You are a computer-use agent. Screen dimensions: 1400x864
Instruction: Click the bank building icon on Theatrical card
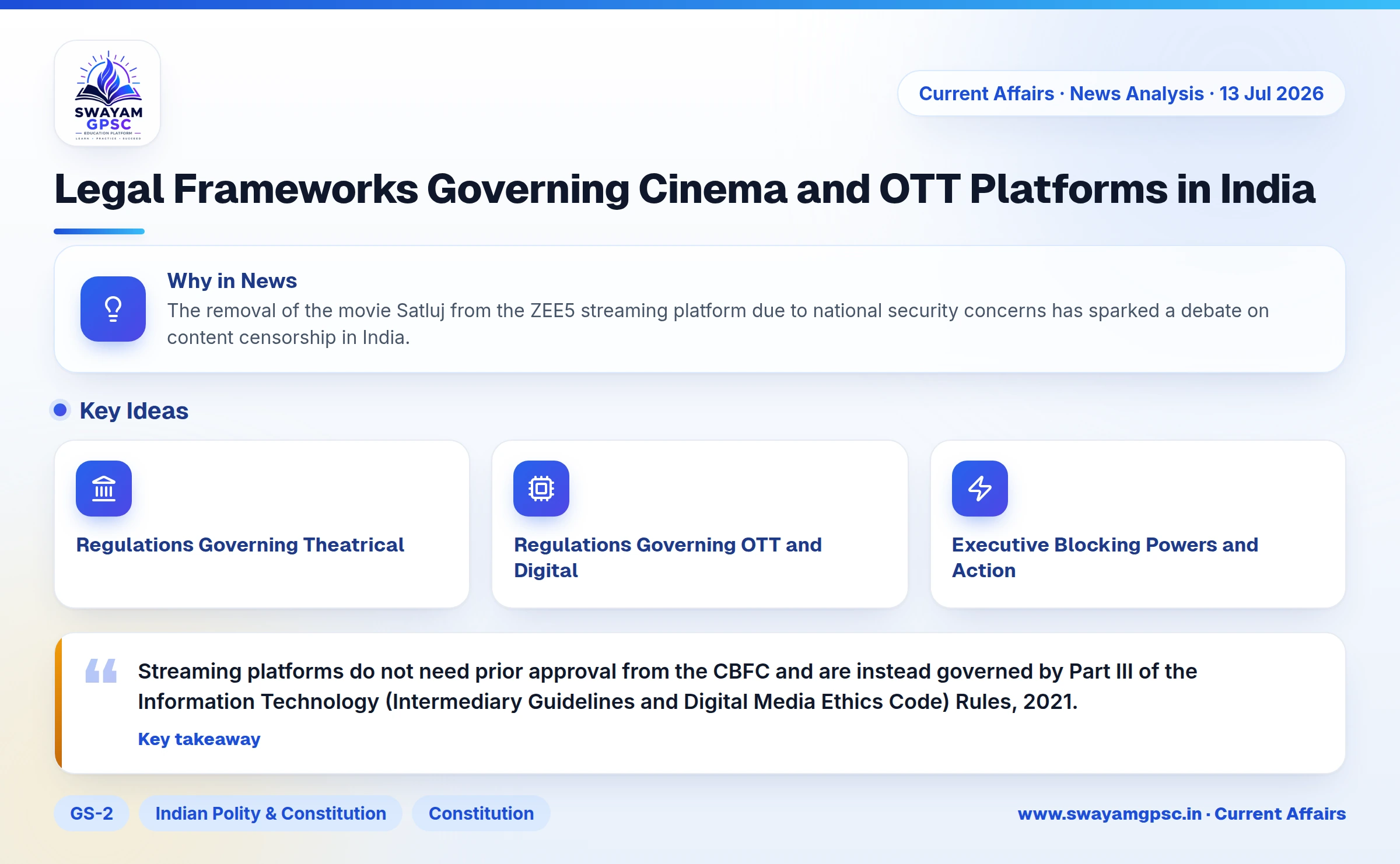[104, 489]
